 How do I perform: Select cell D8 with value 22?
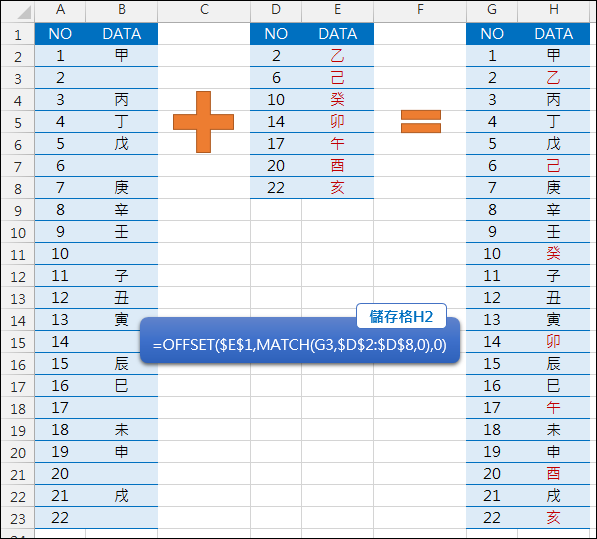tap(276, 188)
